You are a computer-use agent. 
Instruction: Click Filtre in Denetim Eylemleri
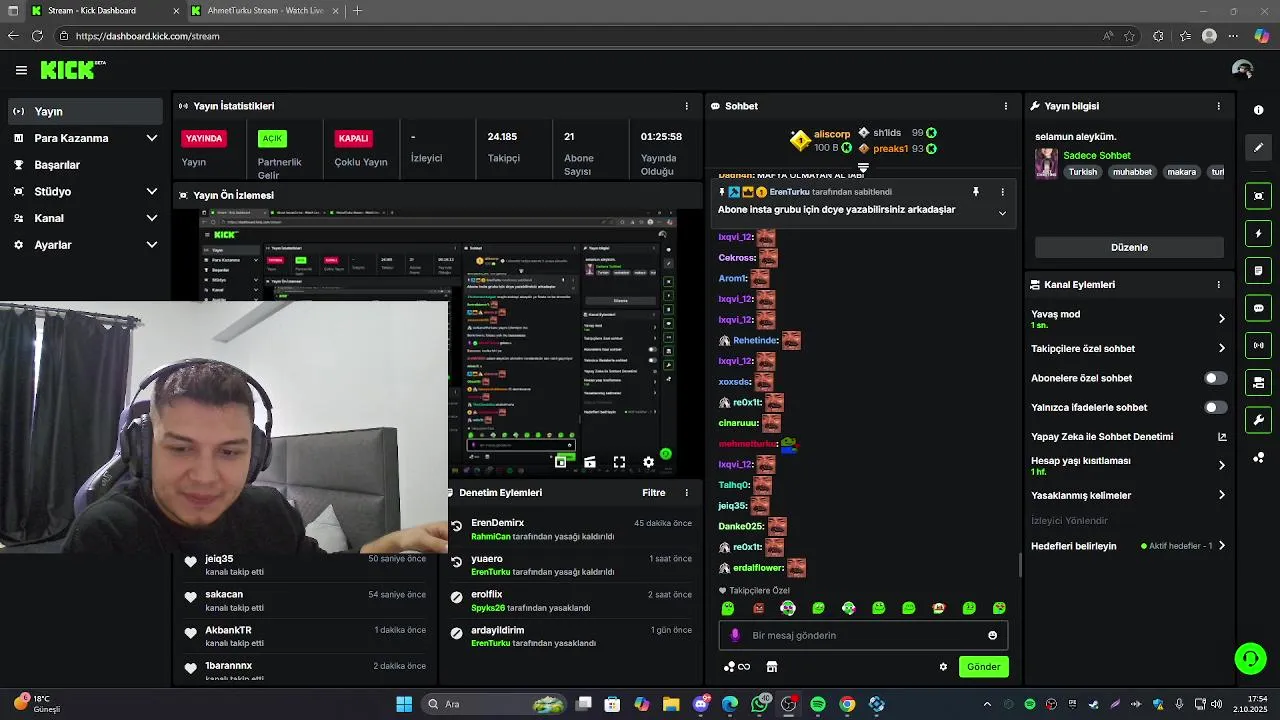[x=654, y=493]
